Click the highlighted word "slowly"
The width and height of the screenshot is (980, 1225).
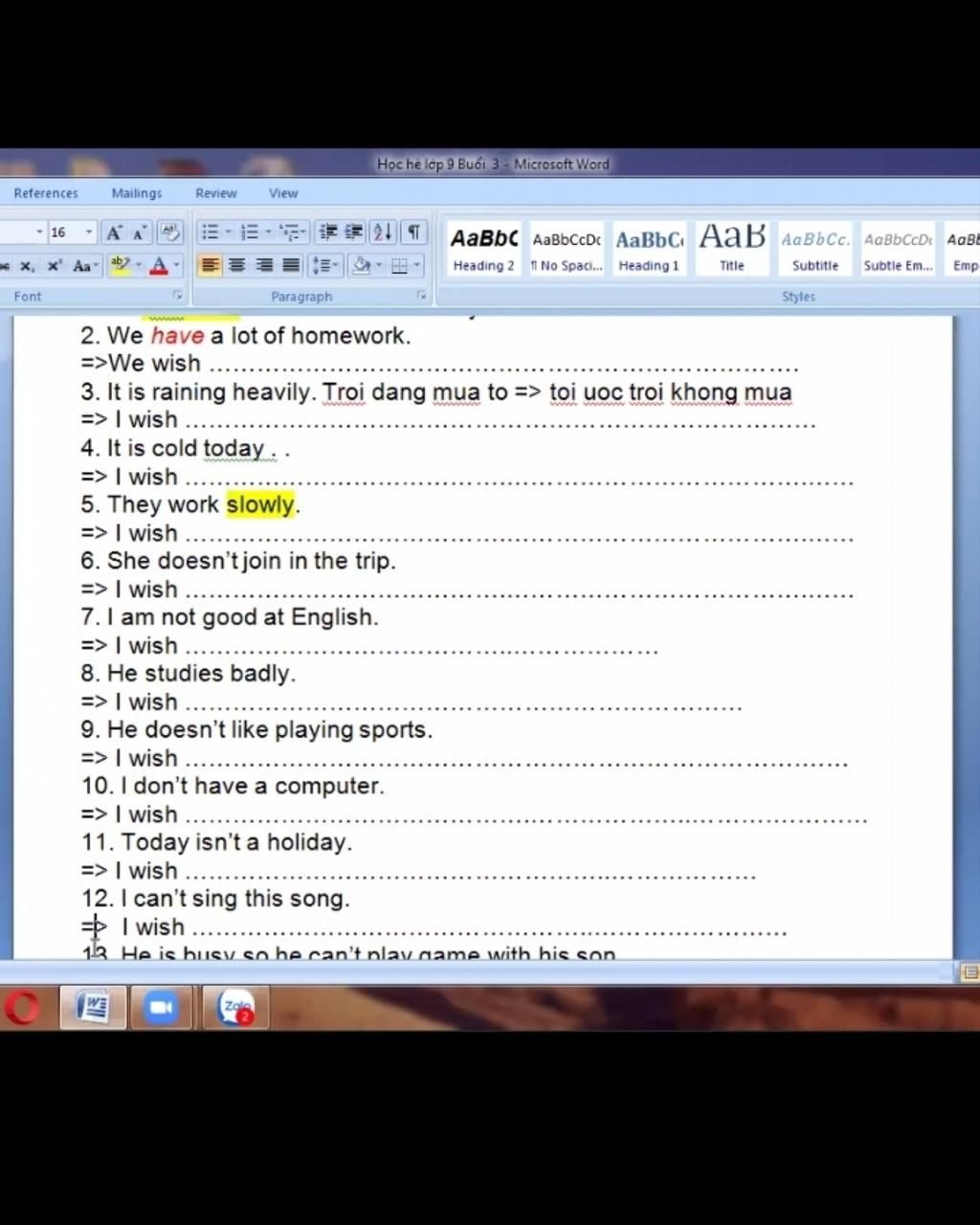click(x=260, y=504)
